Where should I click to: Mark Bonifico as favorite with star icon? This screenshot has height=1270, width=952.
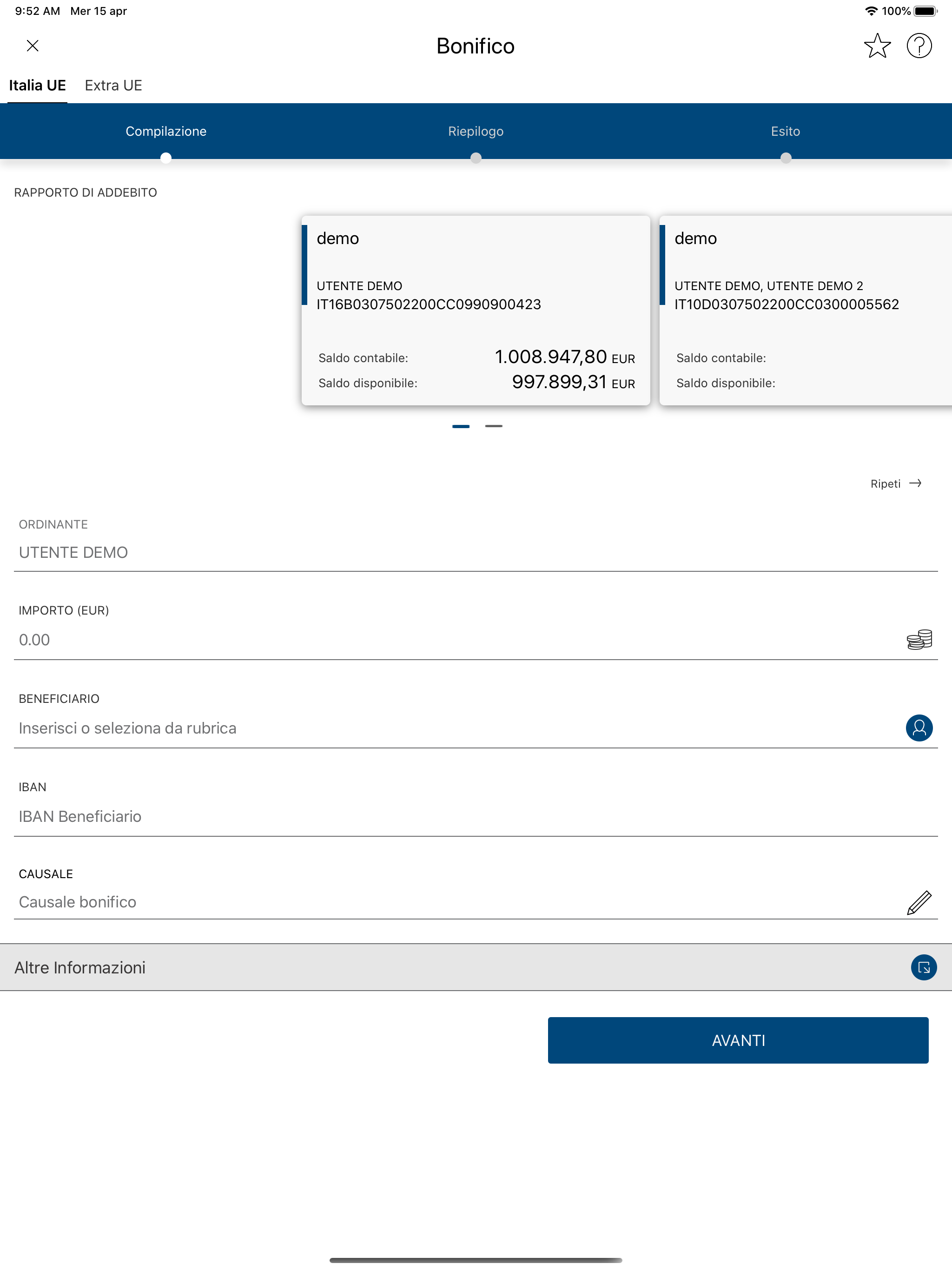tap(877, 46)
